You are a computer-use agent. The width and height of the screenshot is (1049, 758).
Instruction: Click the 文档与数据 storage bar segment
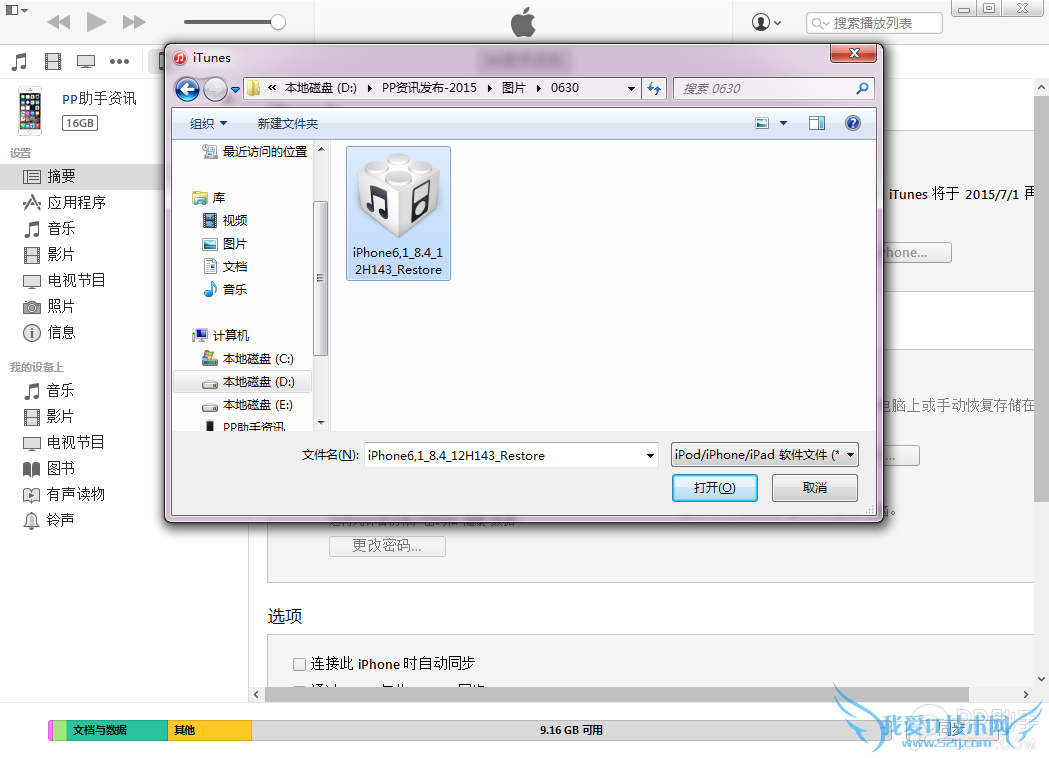coord(117,730)
